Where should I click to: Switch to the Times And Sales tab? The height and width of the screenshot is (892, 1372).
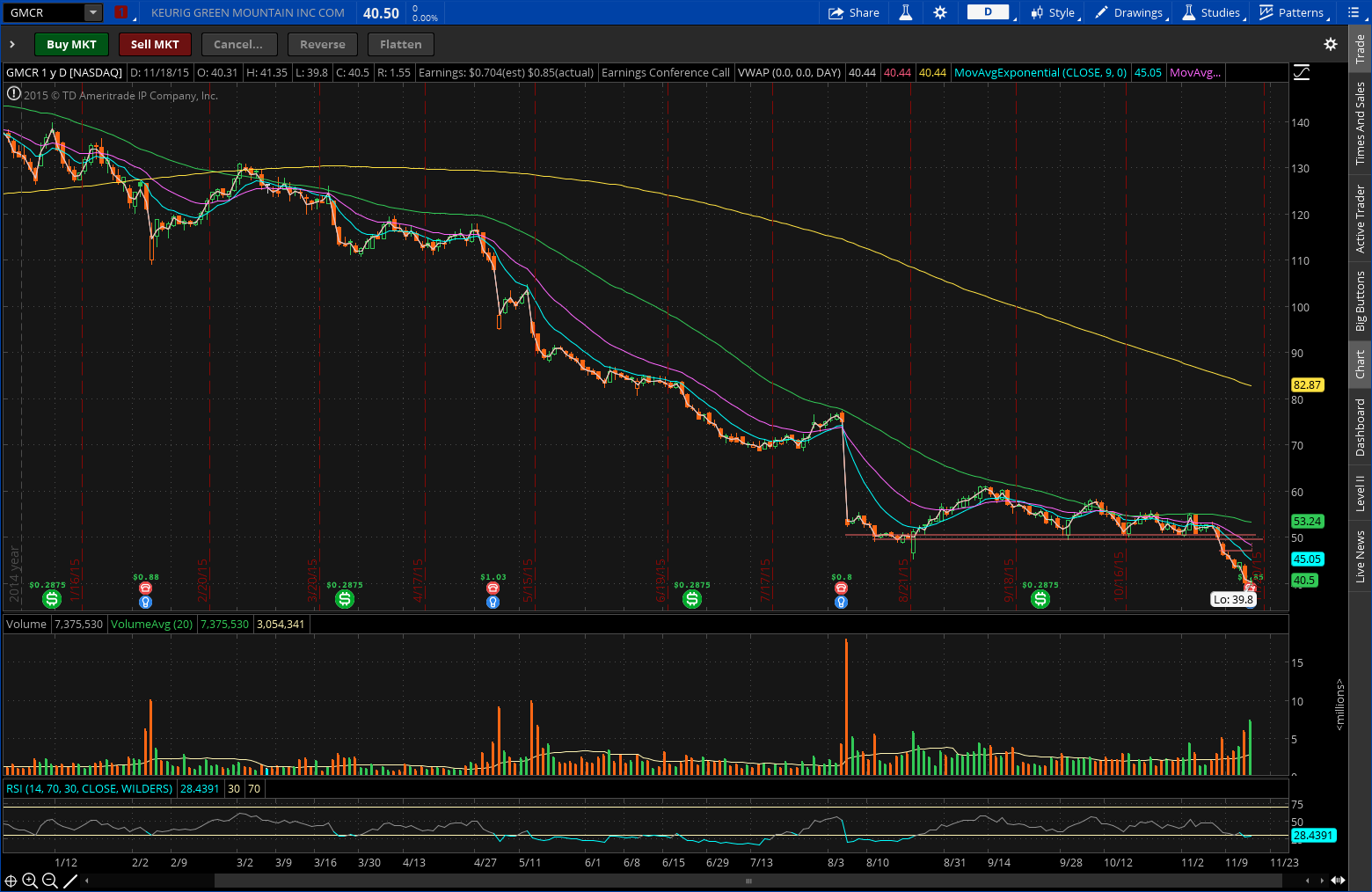tap(1361, 123)
